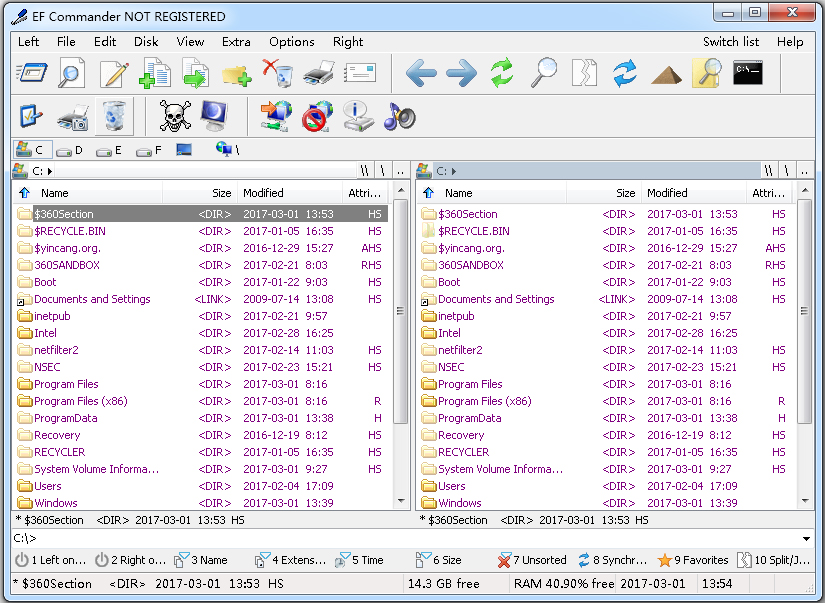825x603 pixels.
Task: Select drive D in the drive bar
Action: [69, 150]
